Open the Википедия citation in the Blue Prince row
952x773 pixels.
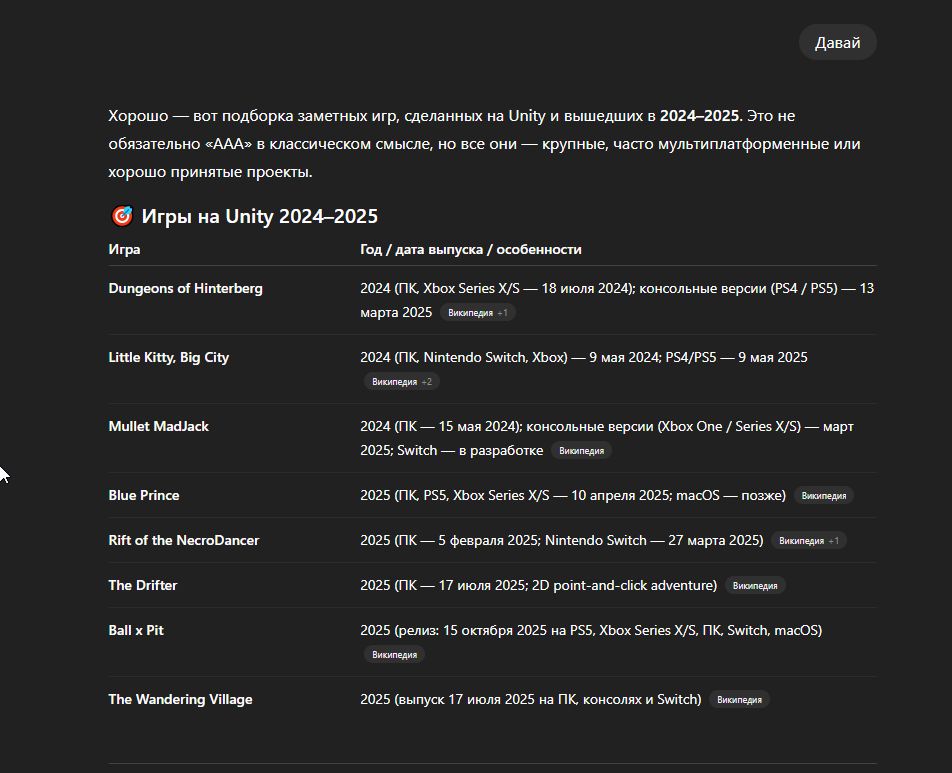pyautogui.click(x=824, y=496)
